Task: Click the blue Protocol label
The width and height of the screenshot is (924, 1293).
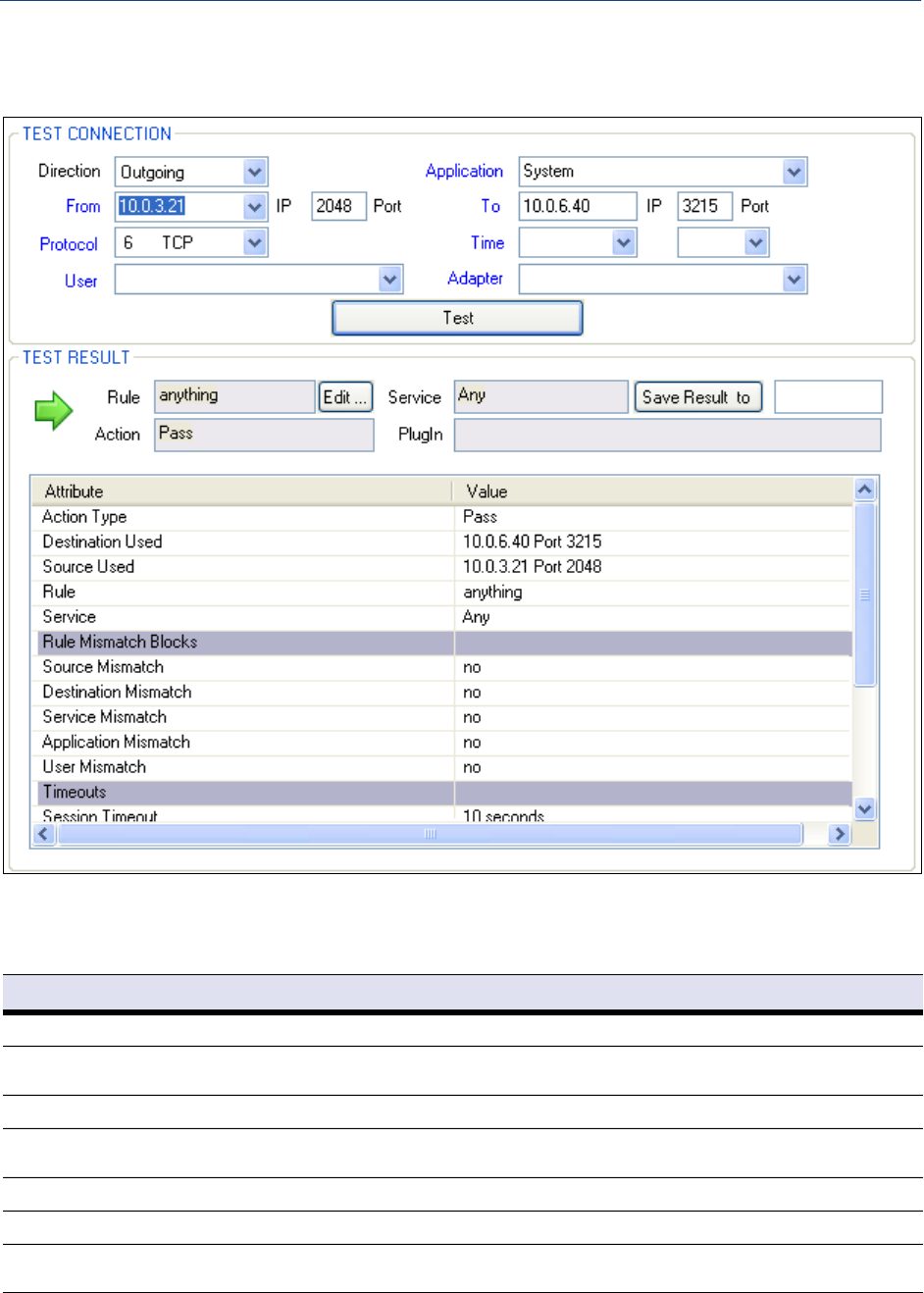Action: [69, 244]
